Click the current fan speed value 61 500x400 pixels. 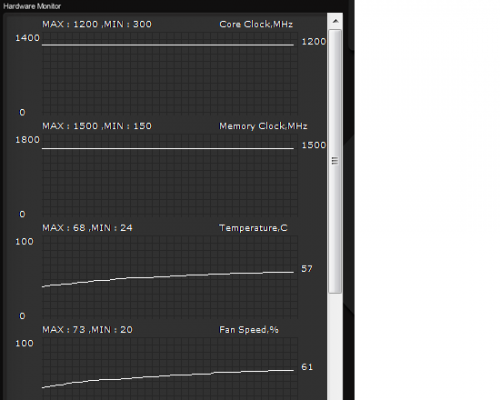pyautogui.click(x=307, y=367)
